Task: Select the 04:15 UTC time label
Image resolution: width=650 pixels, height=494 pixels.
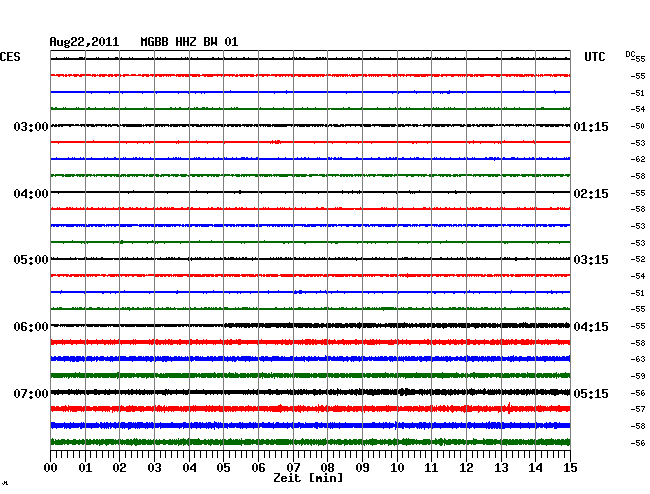Action: click(x=591, y=327)
